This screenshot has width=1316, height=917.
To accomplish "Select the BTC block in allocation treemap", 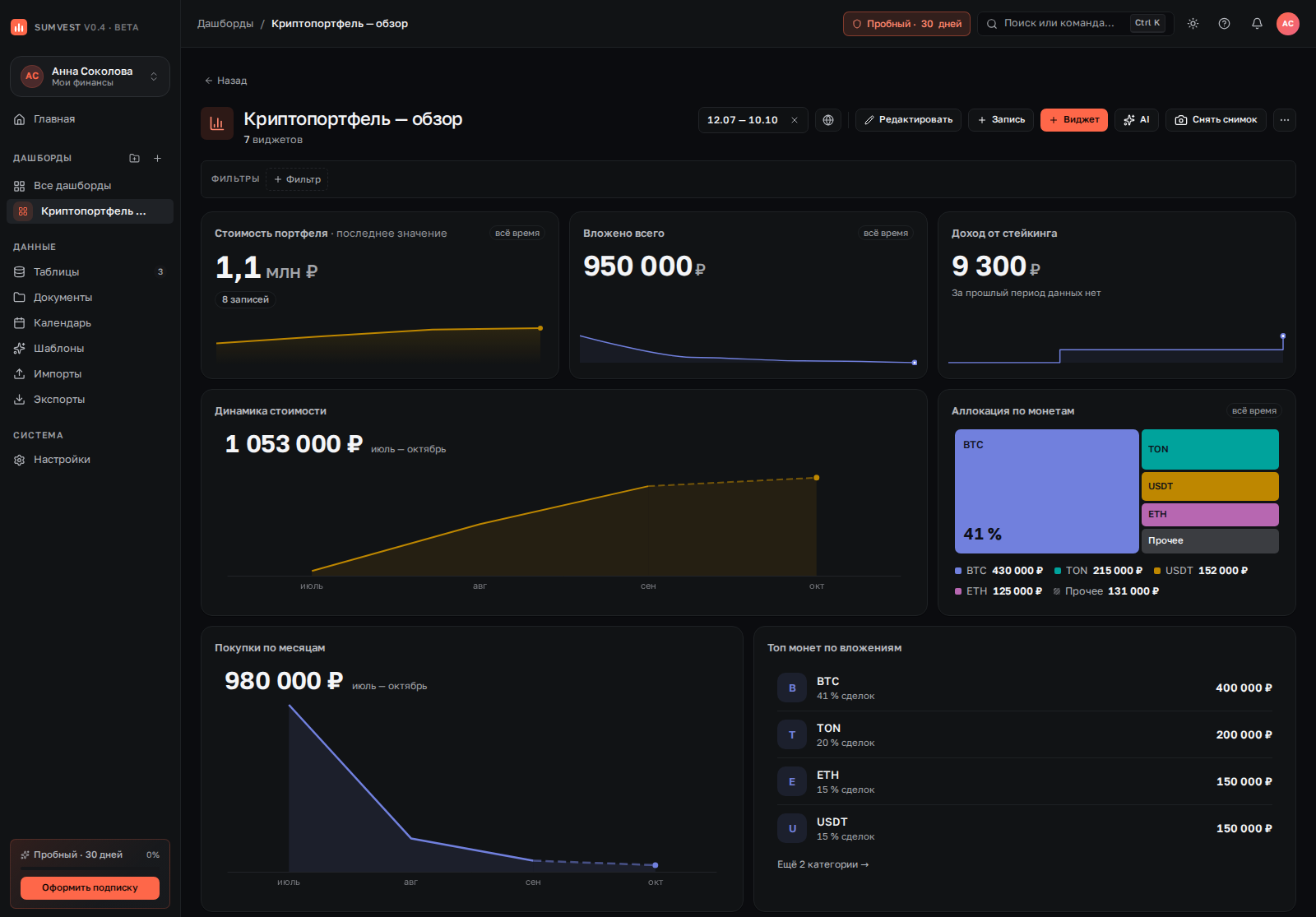I will point(1046,491).
